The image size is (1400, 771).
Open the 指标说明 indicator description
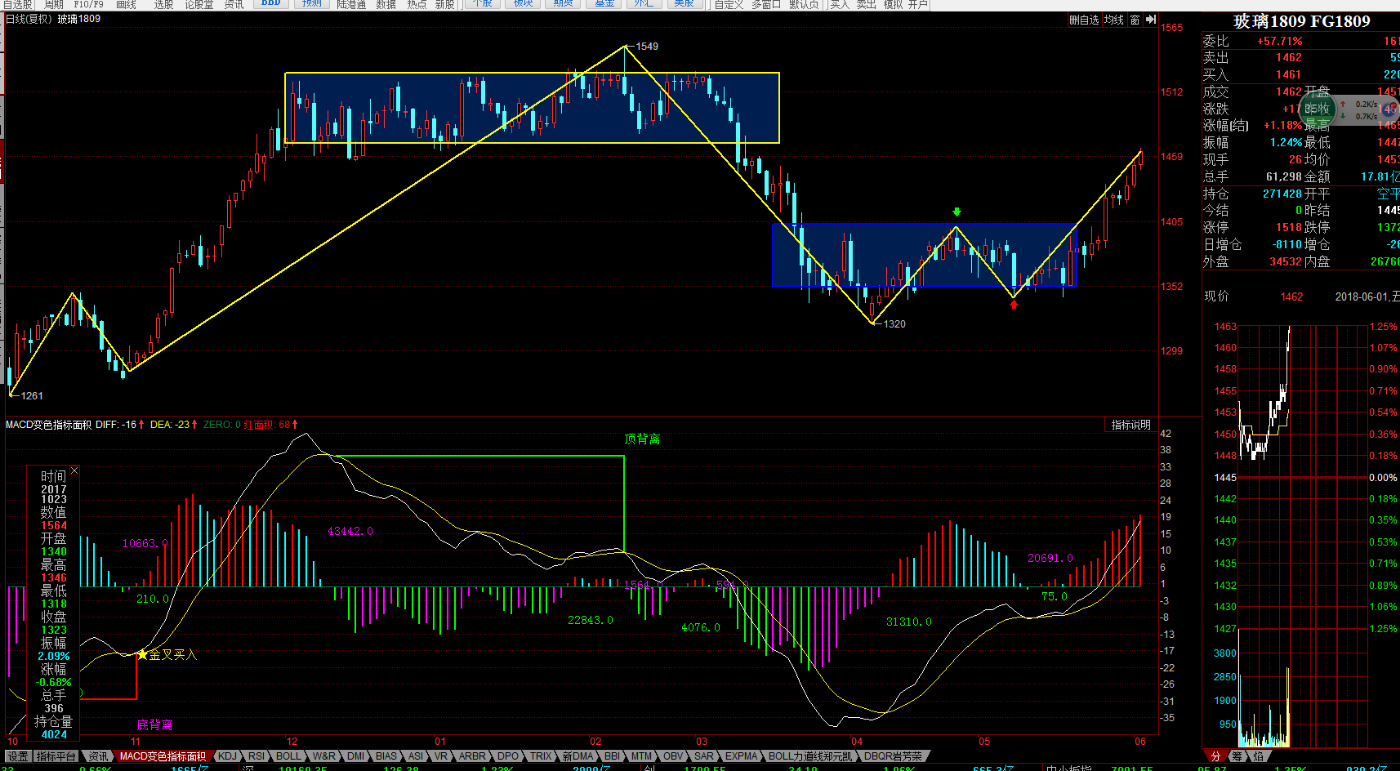1130,425
